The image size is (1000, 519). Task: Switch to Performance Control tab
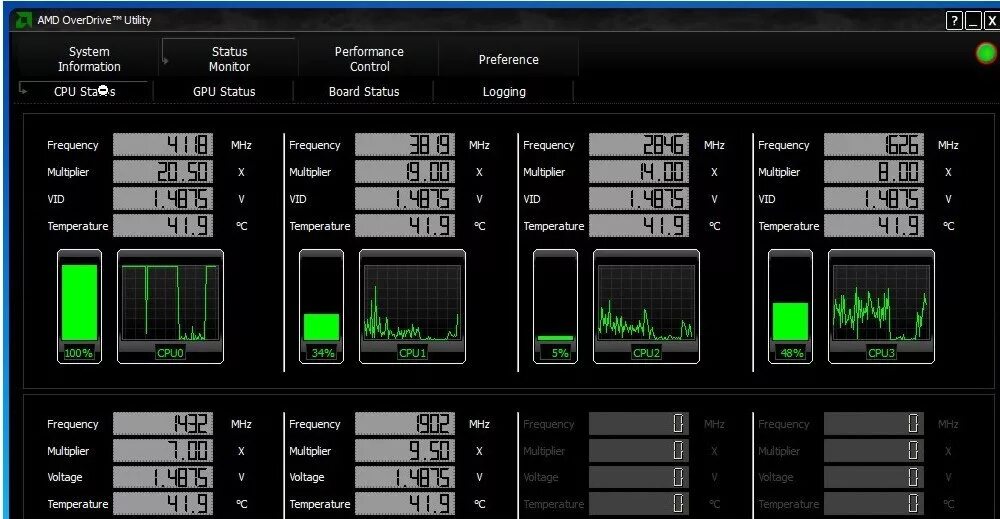pyautogui.click(x=369, y=59)
